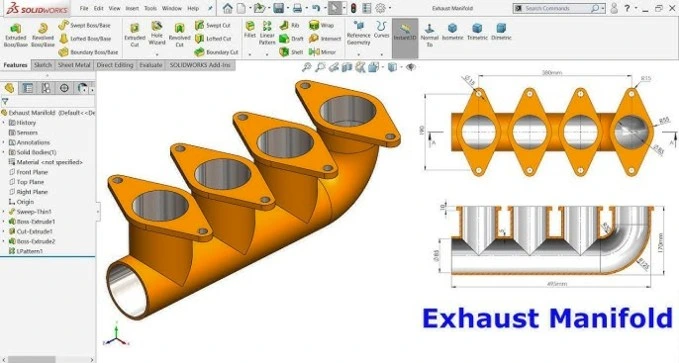
Task: Open the Tools menu
Action: click(x=150, y=8)
